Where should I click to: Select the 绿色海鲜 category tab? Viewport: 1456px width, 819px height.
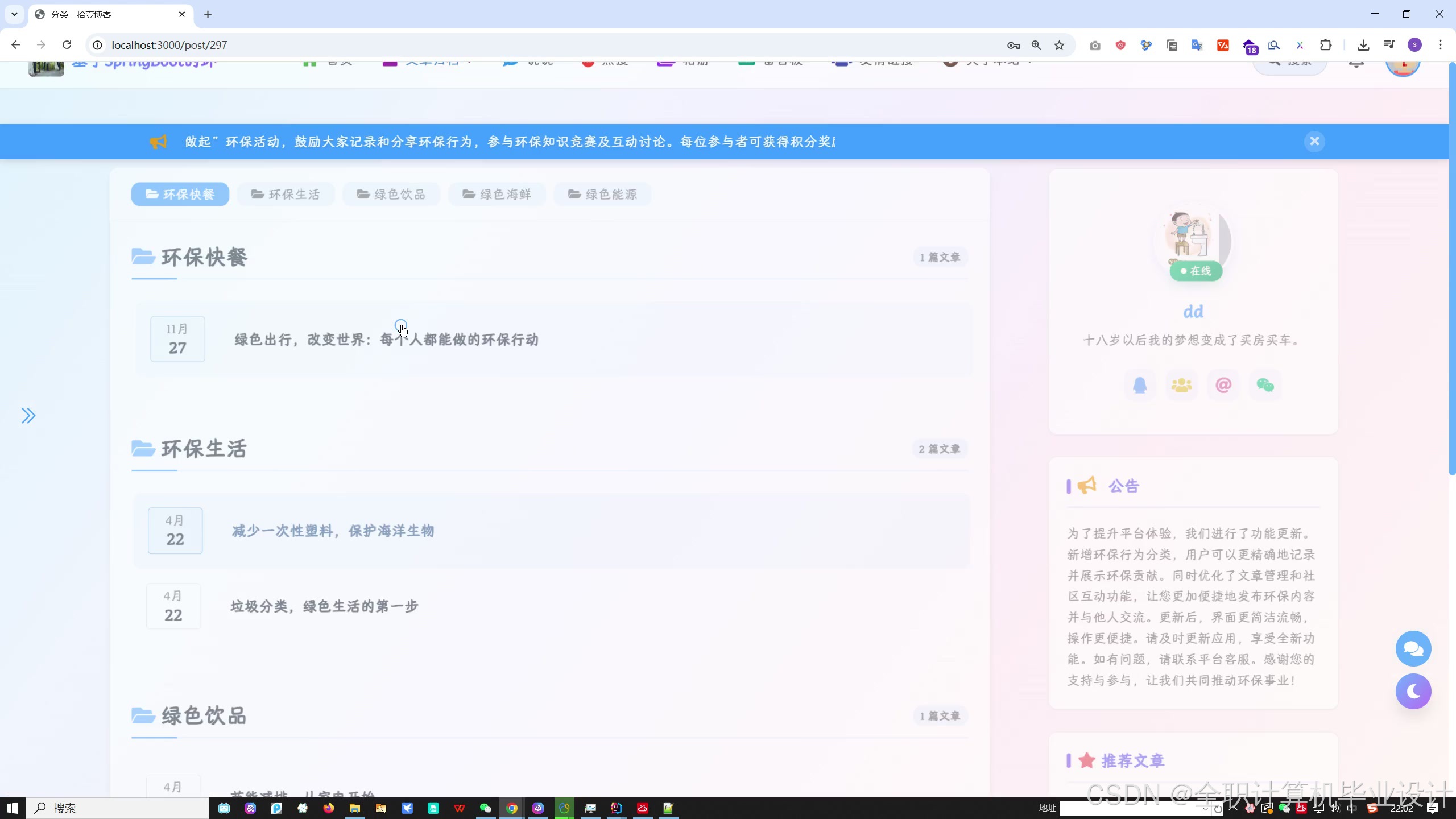coord(497,195)
